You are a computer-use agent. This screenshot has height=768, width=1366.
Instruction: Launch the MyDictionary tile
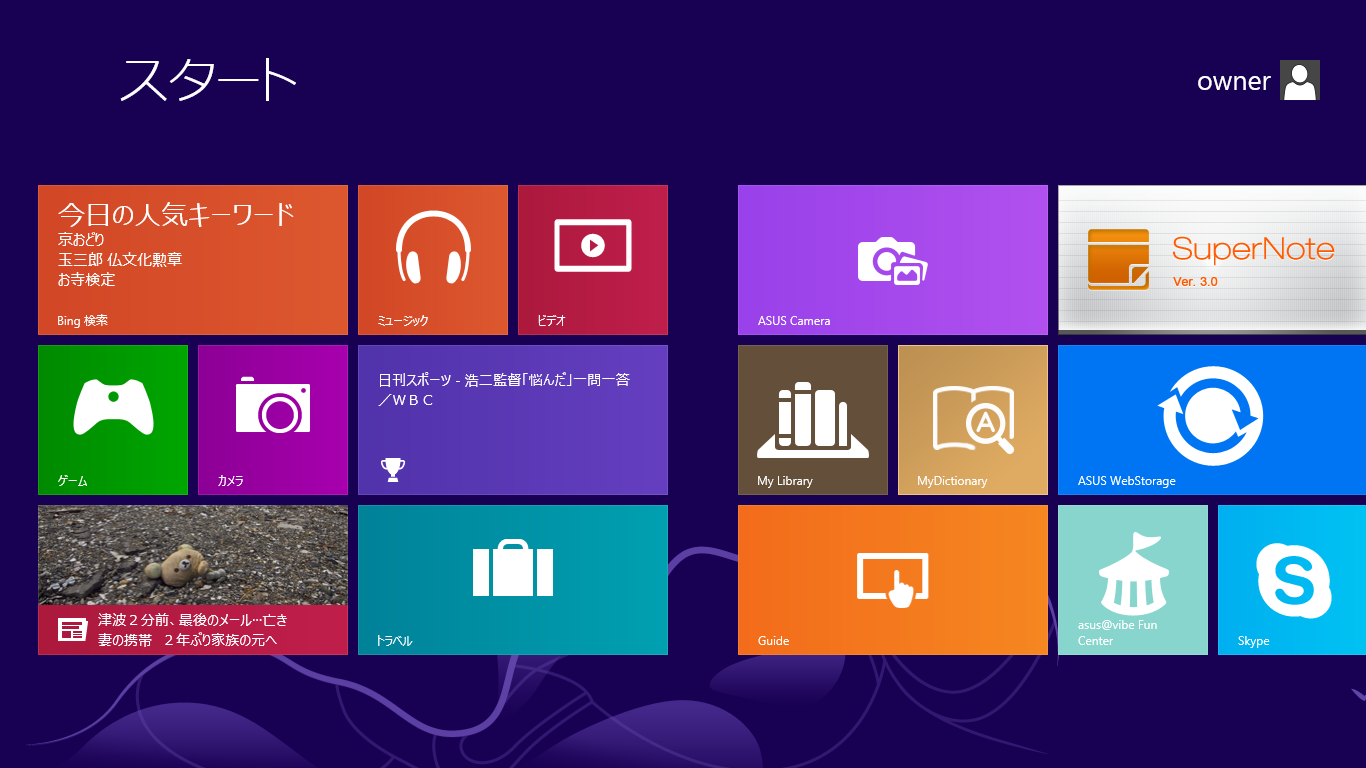973,420
